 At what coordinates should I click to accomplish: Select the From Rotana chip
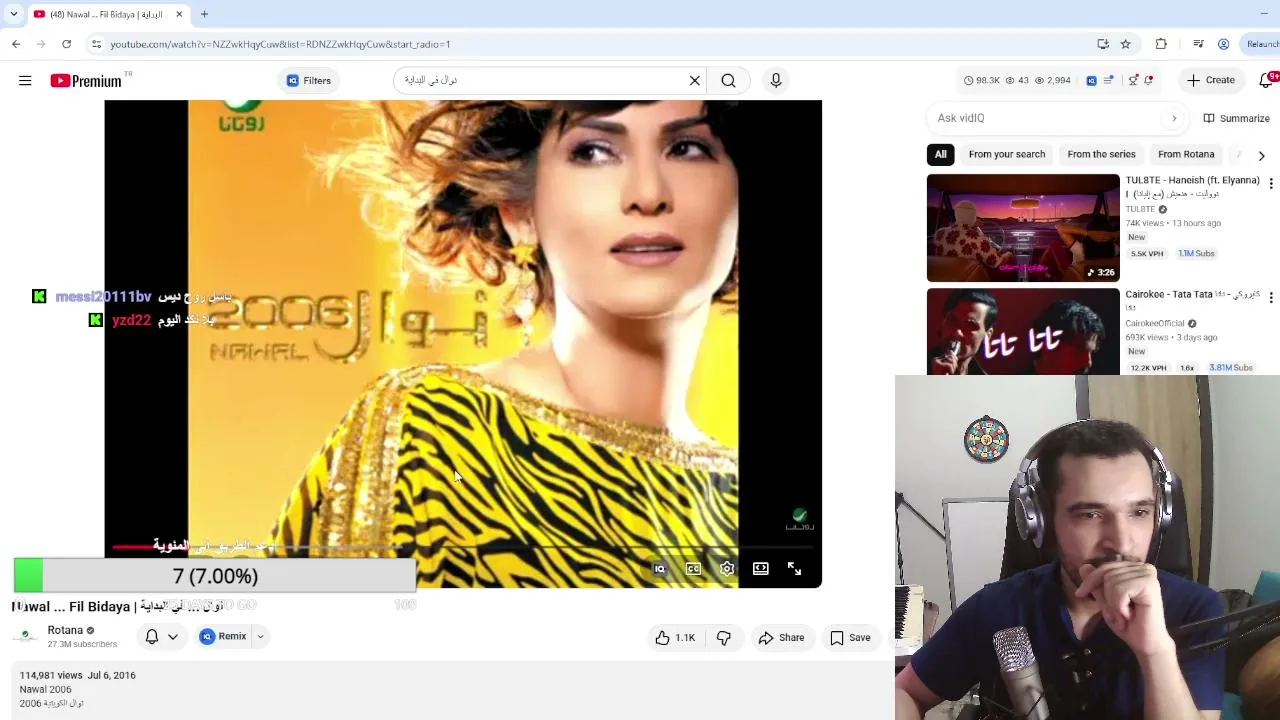(x=1186, y=154)
